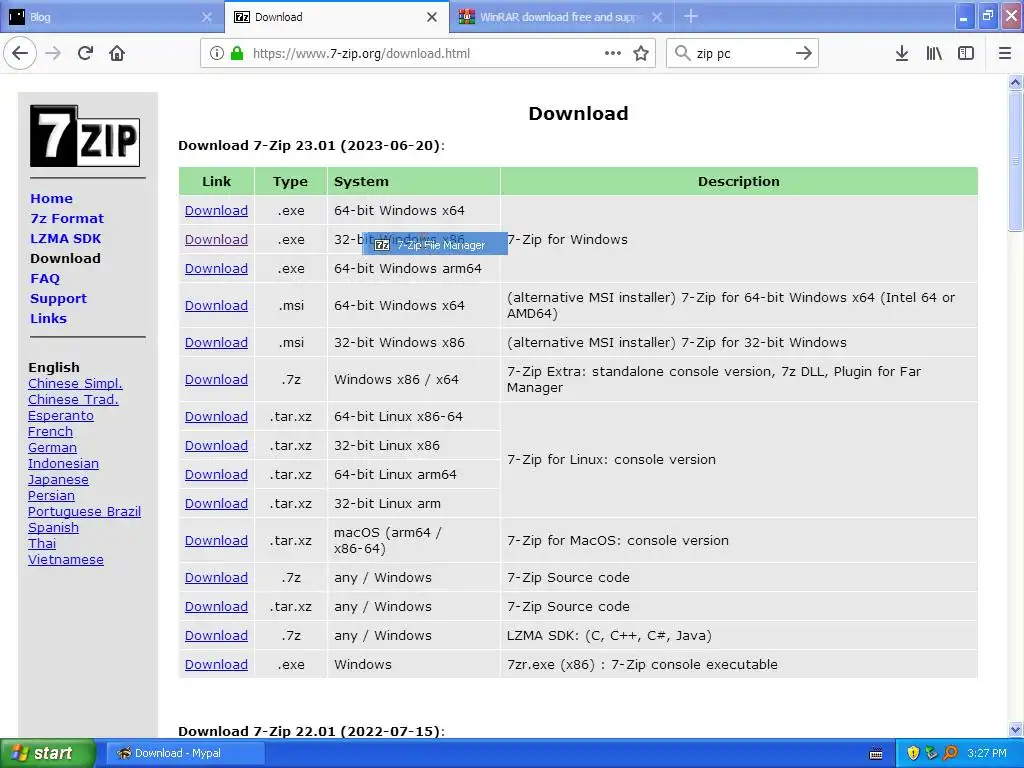
Task: Click the keyboard icon in the taskbar
Action: [876, 754]
